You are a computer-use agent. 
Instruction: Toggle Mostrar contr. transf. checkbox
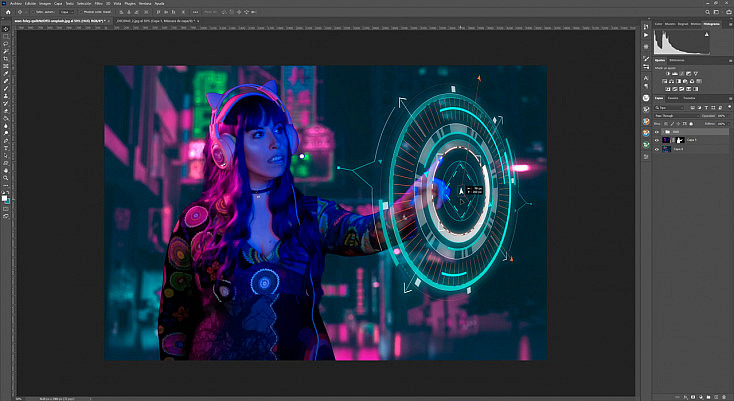pos(81,12)
